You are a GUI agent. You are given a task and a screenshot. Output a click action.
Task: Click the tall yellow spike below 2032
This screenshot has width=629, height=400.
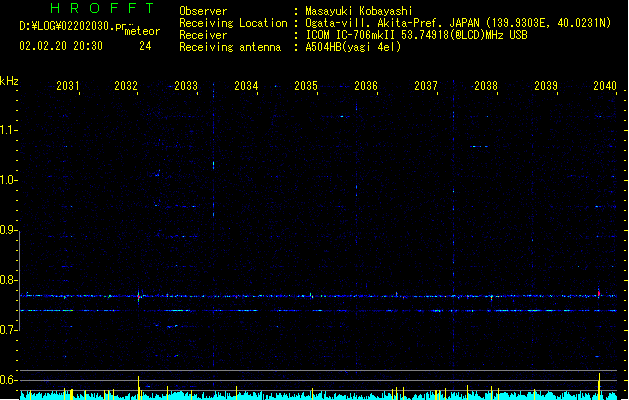(x=138, y=388)
